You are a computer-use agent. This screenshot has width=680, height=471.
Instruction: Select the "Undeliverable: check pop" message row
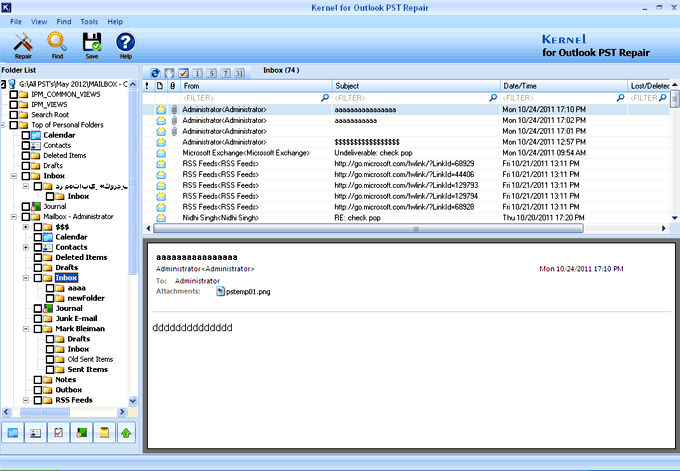[x=406, y=153]
